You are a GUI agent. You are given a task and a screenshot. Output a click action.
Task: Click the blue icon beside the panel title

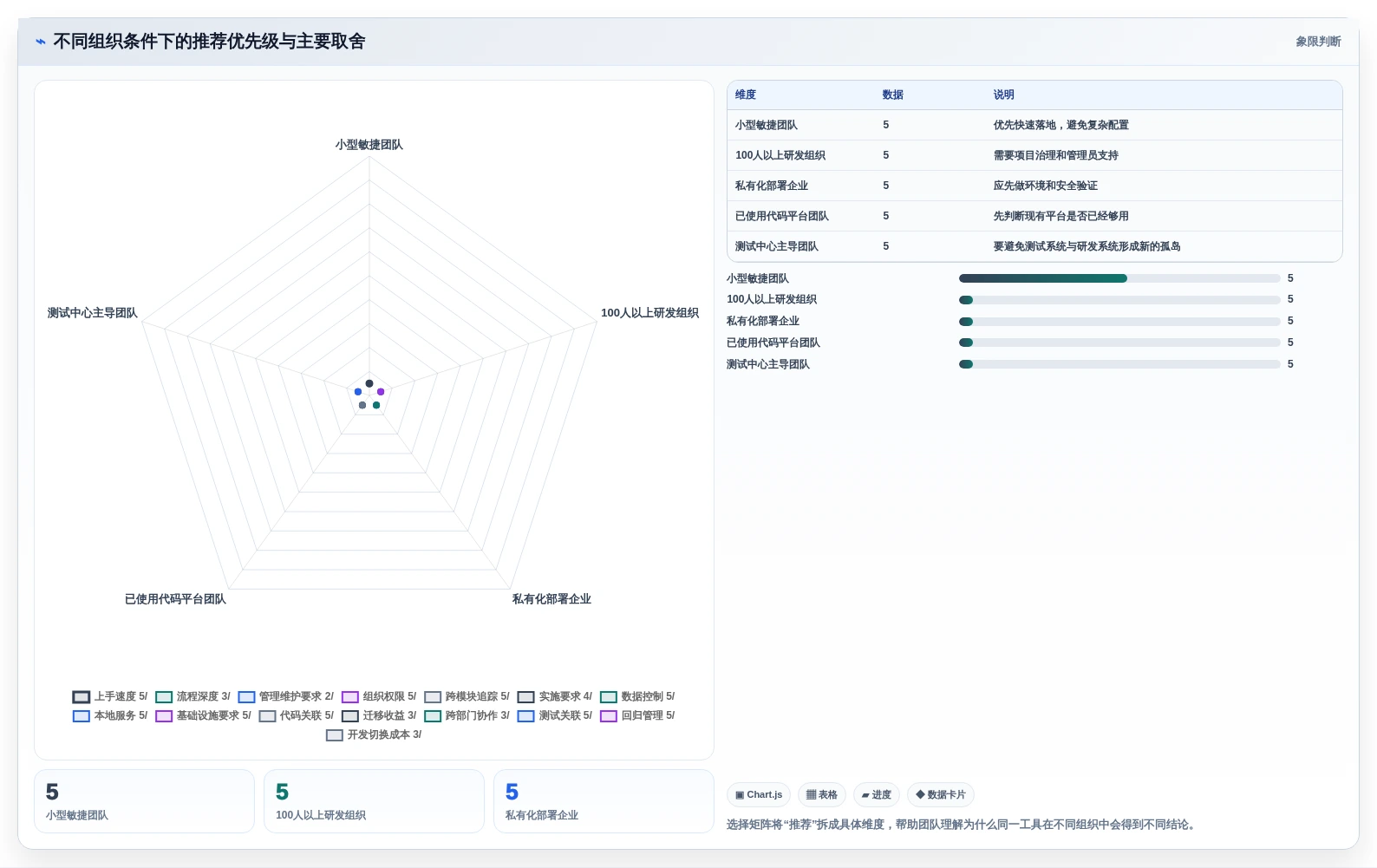coord(41,42)
